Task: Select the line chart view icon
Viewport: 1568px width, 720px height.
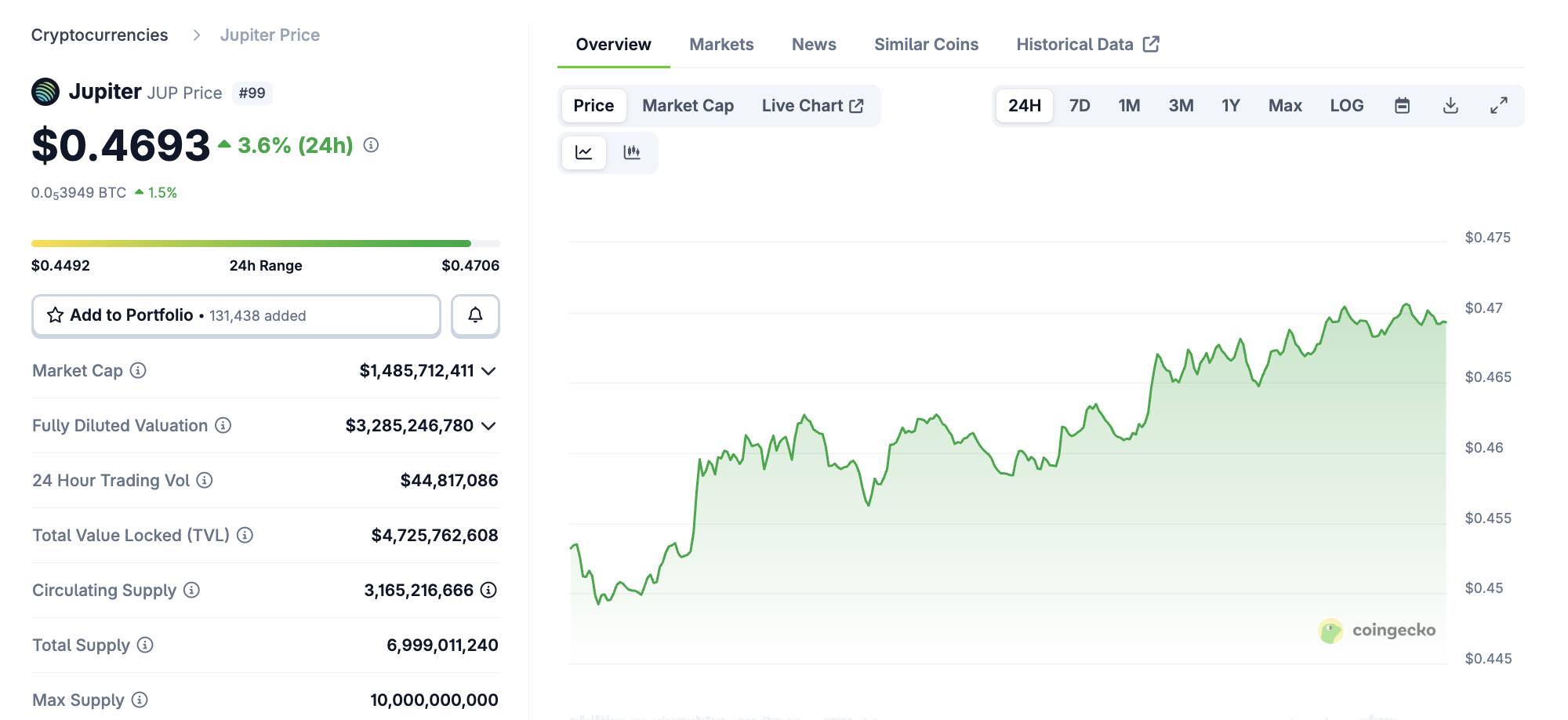Action: pos(584,152)
